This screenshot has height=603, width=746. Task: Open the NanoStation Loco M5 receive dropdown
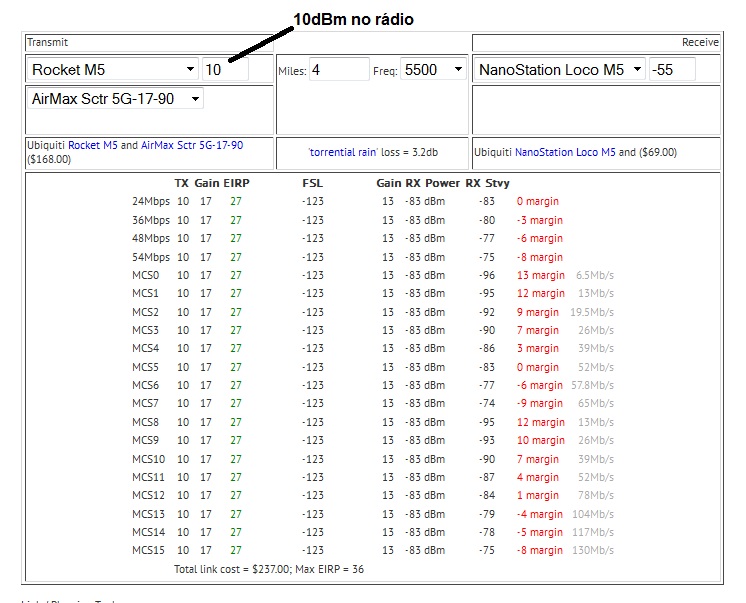pyautogui.click(x=560, y=69)
